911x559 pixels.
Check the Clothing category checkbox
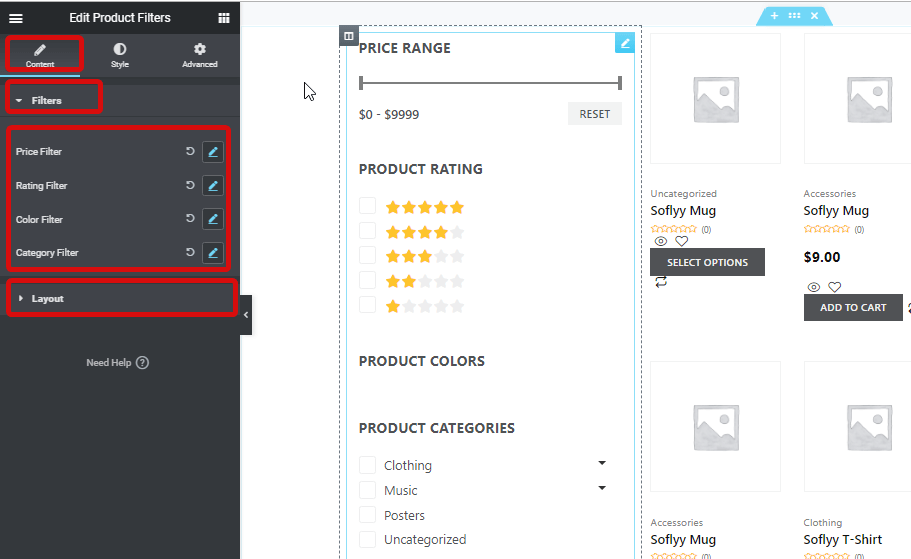coord(367,465)
